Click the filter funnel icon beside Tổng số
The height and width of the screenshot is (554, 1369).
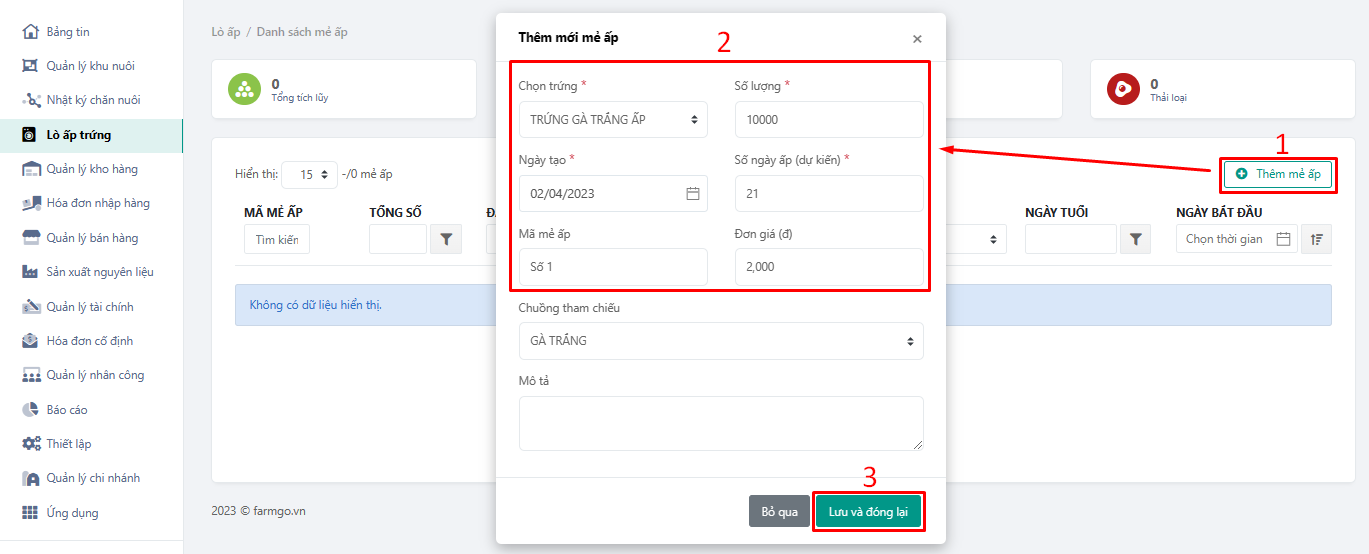pyautogui.click(x=446, y=239)
